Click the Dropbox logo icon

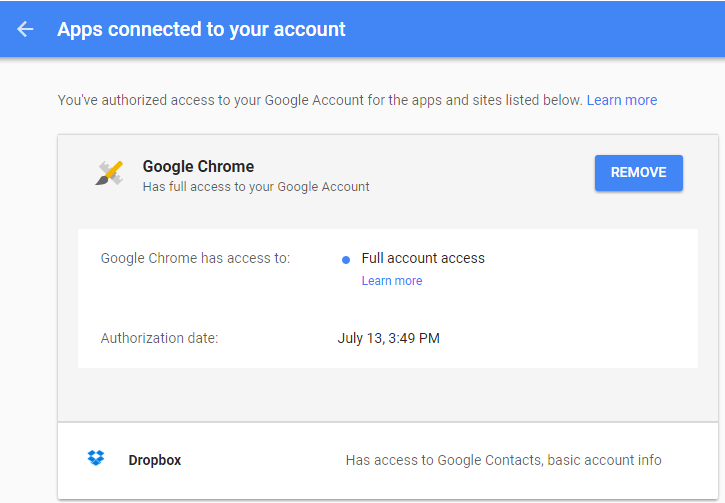(96, 458)
